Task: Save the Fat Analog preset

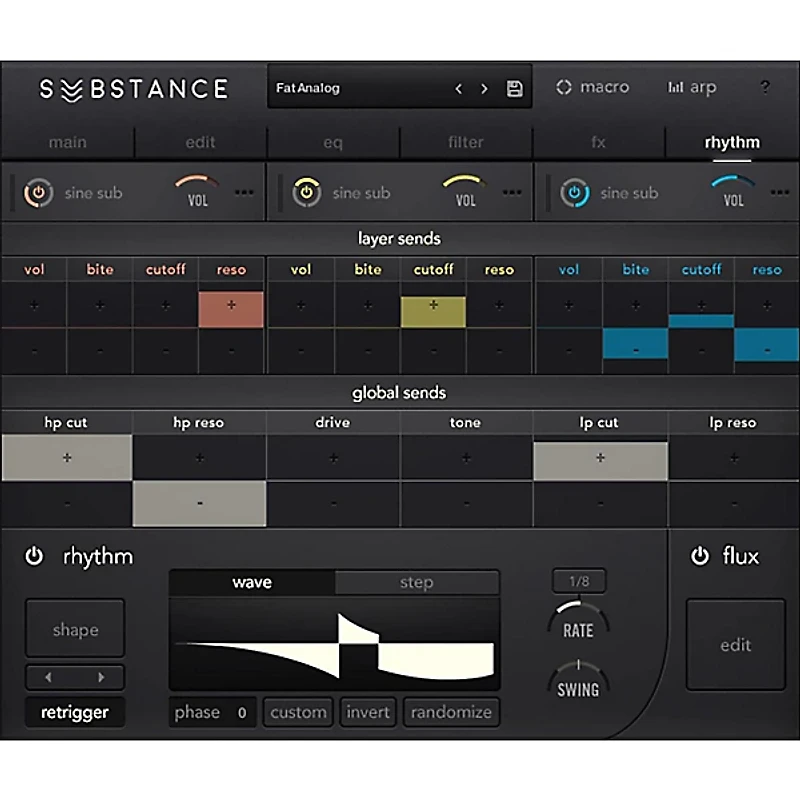Action: 514,88
